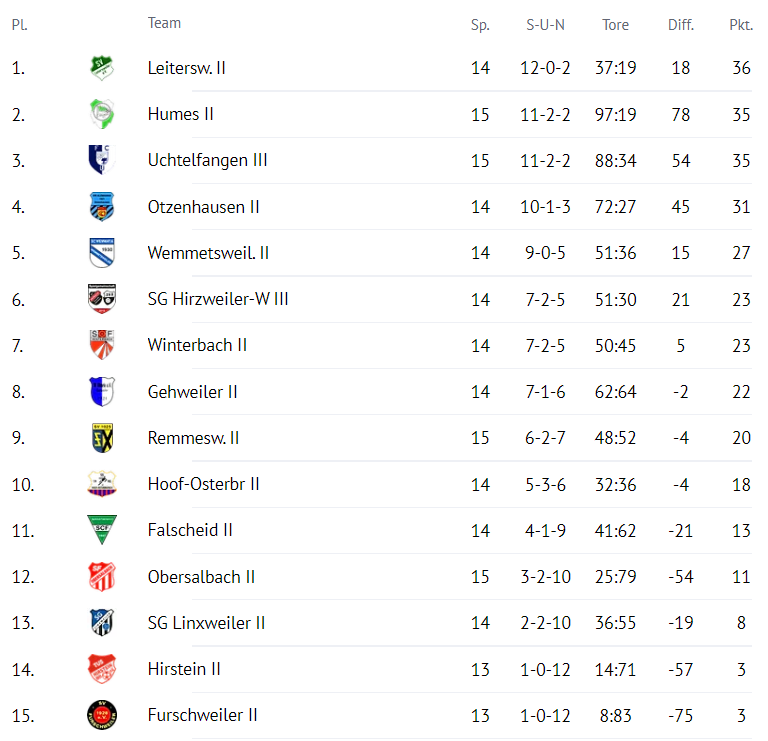Click the Leitersw. II club crest
The image size is (768, 741).
pos(102,68)
